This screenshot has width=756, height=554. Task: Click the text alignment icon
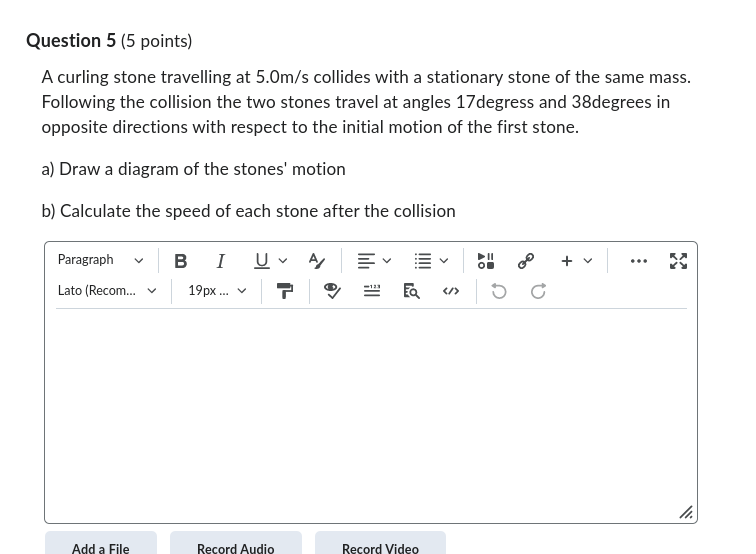point(366,261)
